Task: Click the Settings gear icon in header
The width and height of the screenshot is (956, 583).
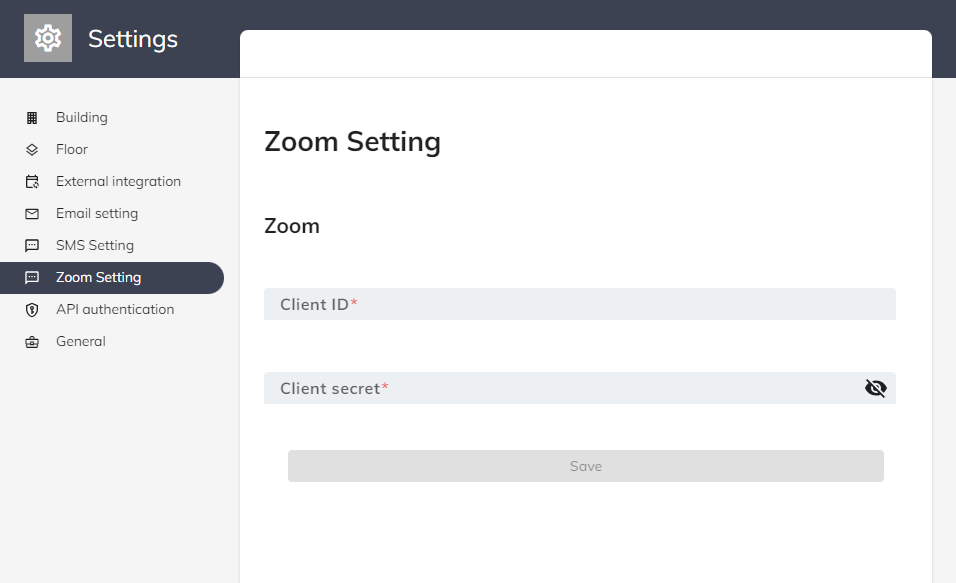Action: click(48, 39)
